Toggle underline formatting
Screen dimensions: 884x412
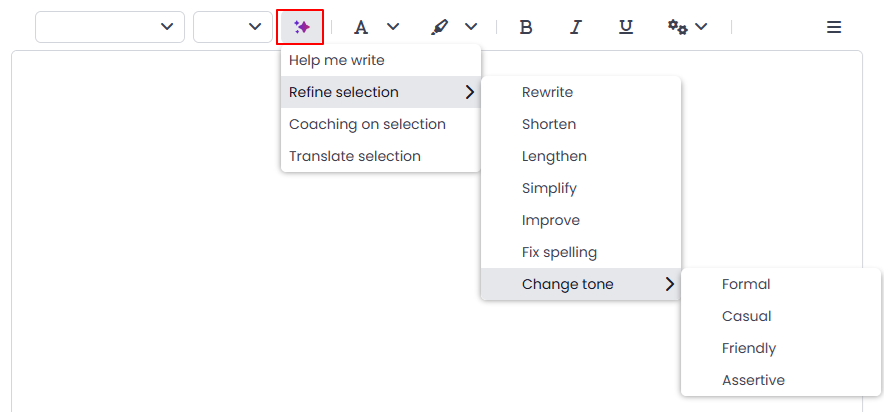tap(625, 27)
